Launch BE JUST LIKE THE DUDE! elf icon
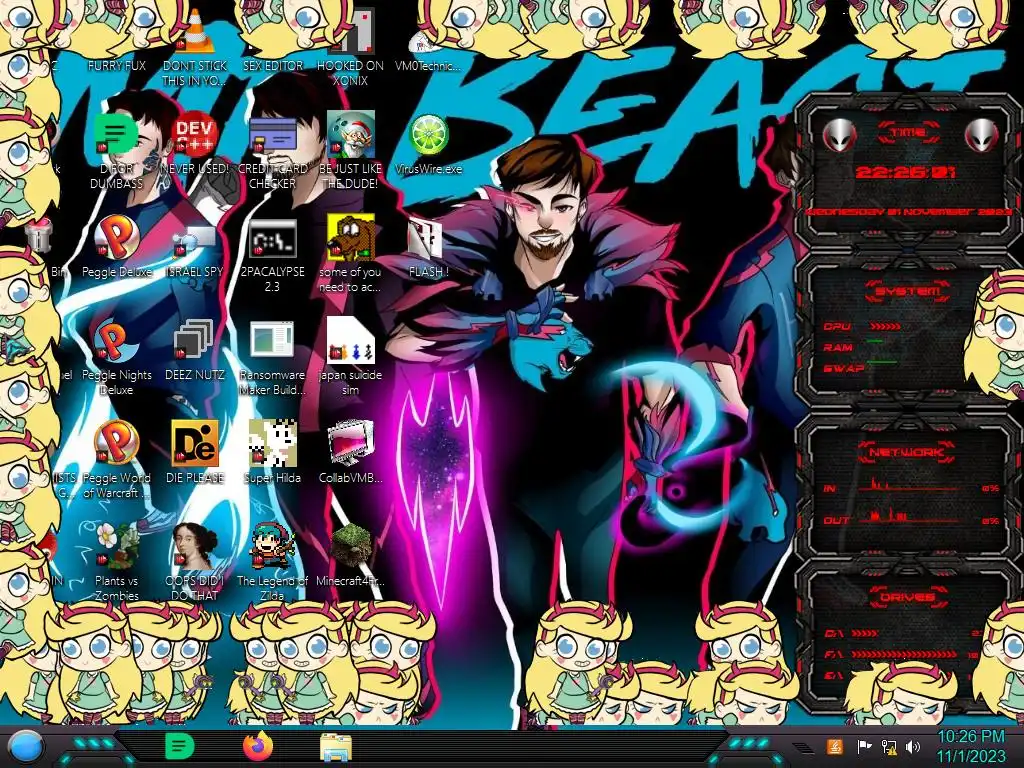 tap(351, 135)
